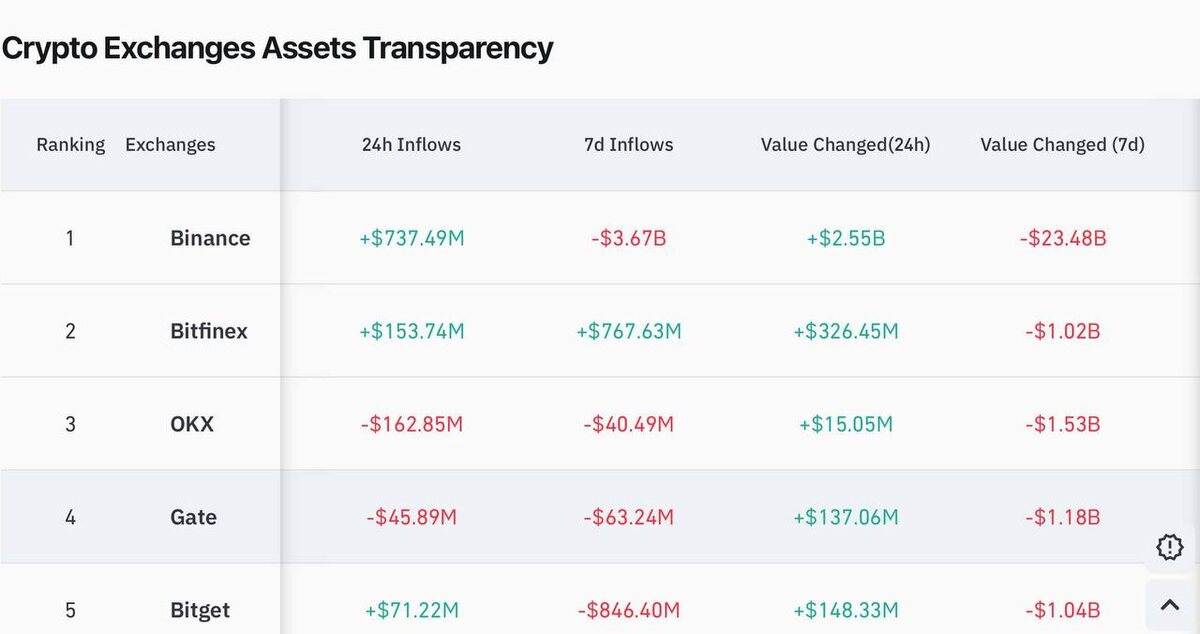Sort by Value Changed (7d) header
The width and height of the screenshot is (1200, 634).
tap(1063, 144)
